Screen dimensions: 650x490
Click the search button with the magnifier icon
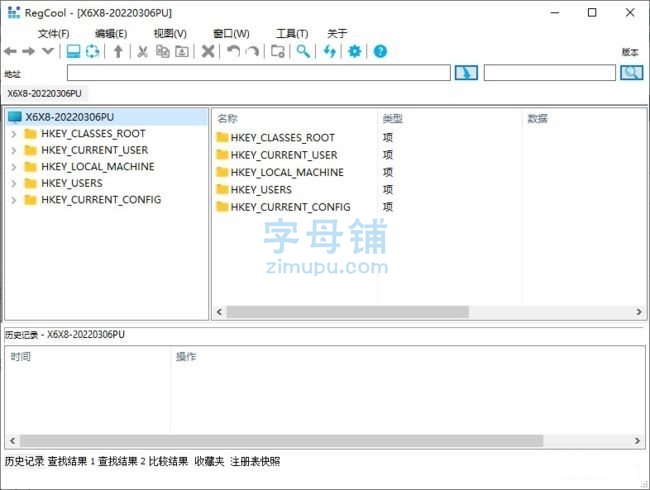[x=632, y=73]
